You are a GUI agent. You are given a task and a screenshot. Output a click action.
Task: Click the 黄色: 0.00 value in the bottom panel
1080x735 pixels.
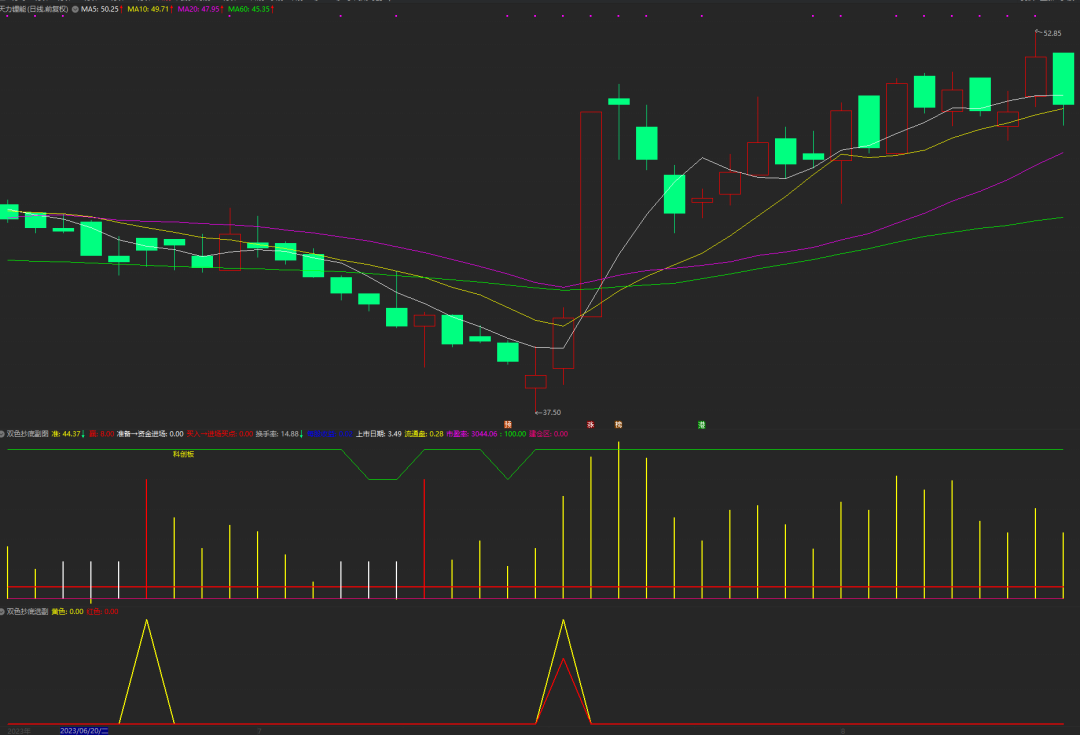click(67, 610)
